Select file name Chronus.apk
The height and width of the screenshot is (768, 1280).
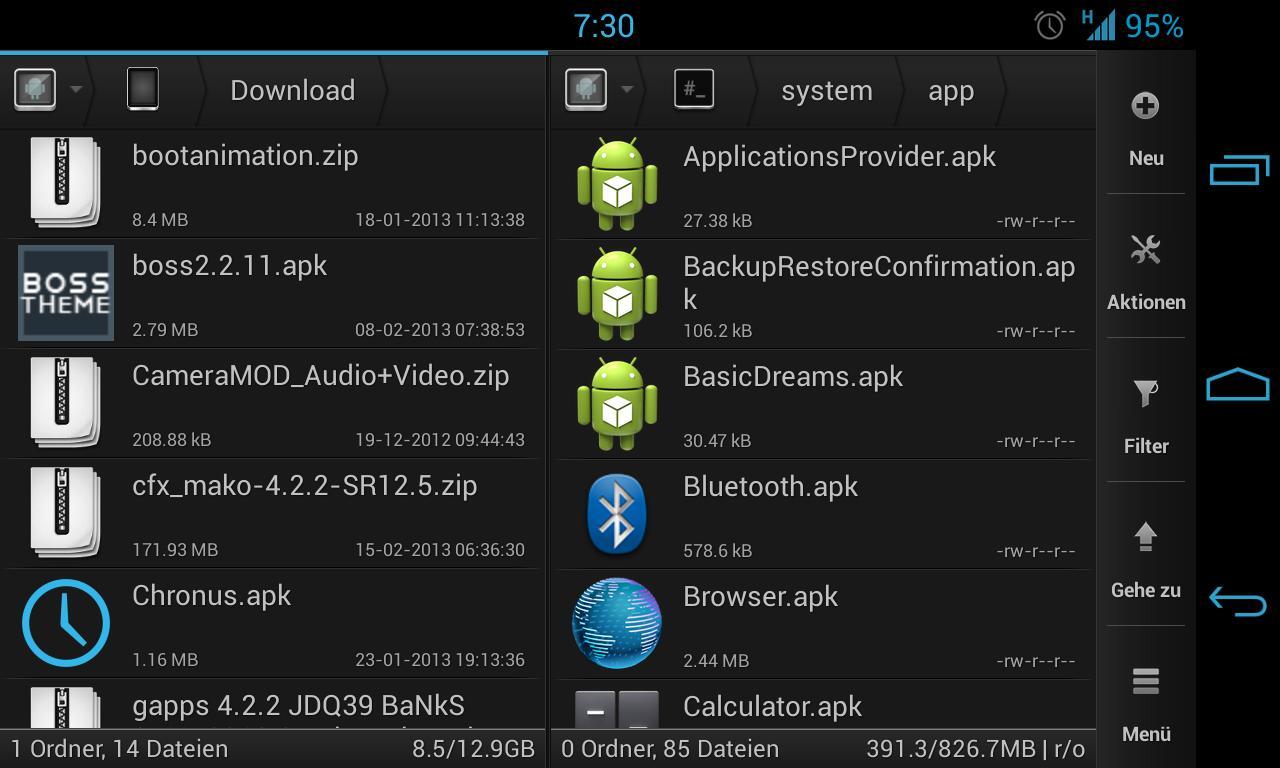tap(212, 596)
